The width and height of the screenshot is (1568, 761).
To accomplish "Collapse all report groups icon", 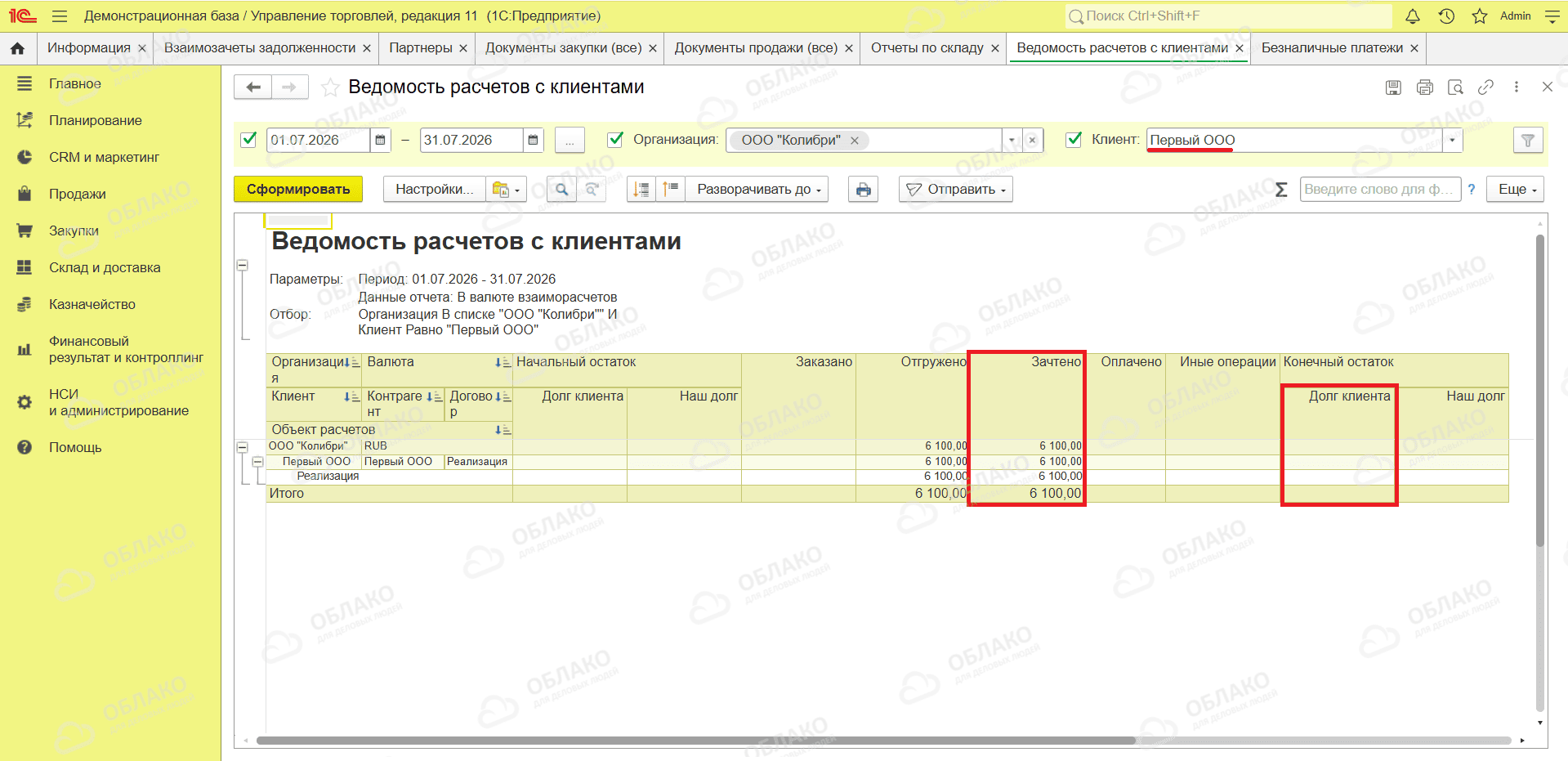I will coord(641,190).
